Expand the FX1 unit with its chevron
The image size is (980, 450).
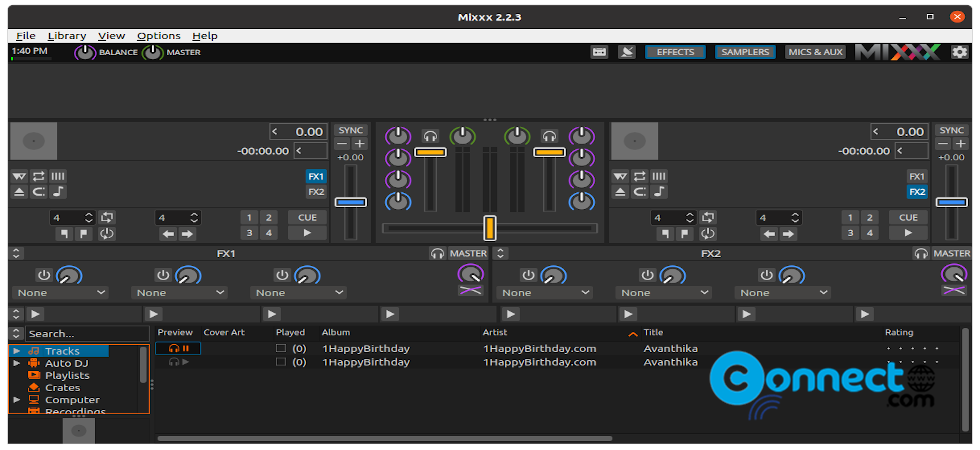[x=16, y=253]
